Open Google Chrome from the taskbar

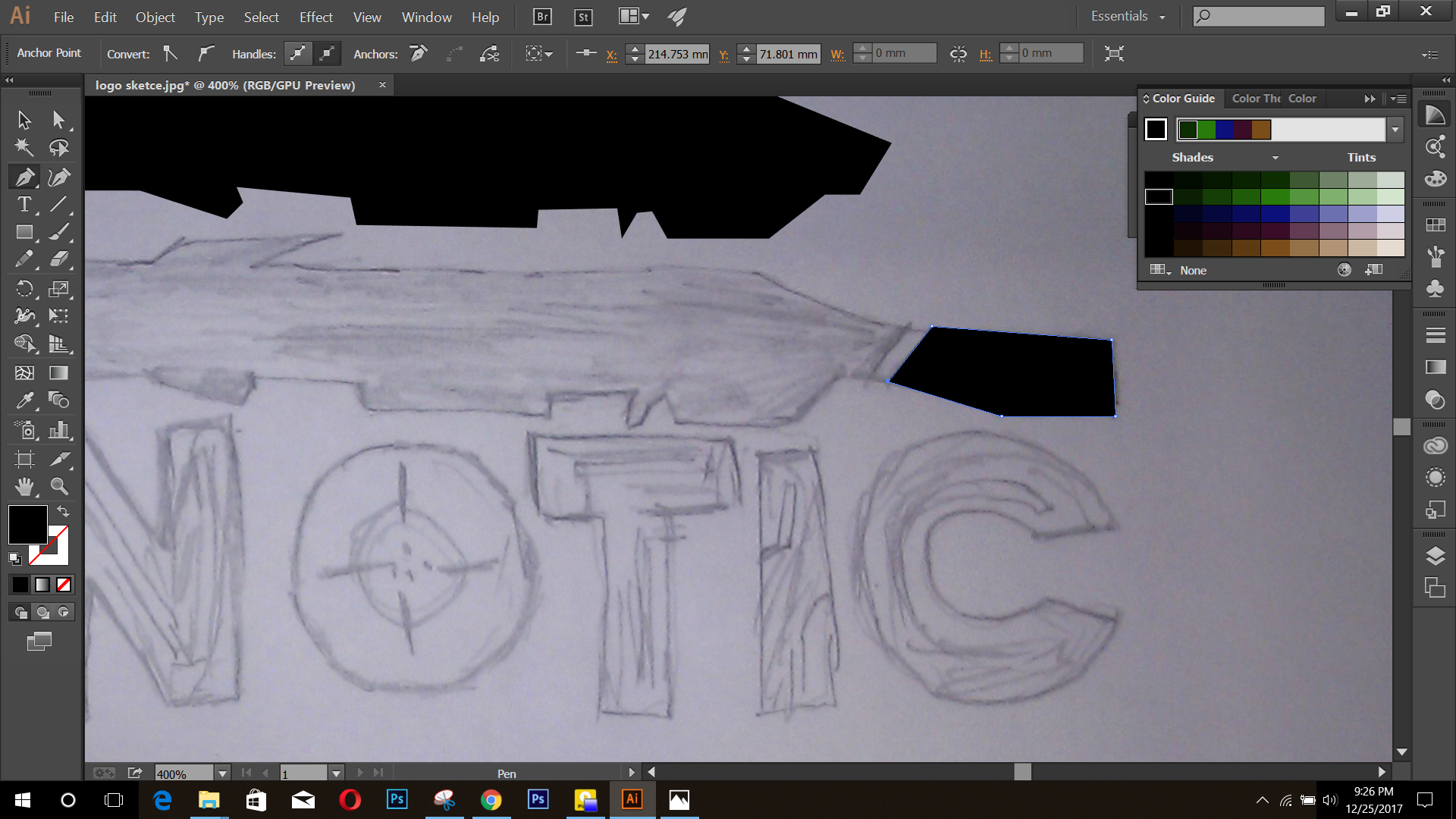491,800
